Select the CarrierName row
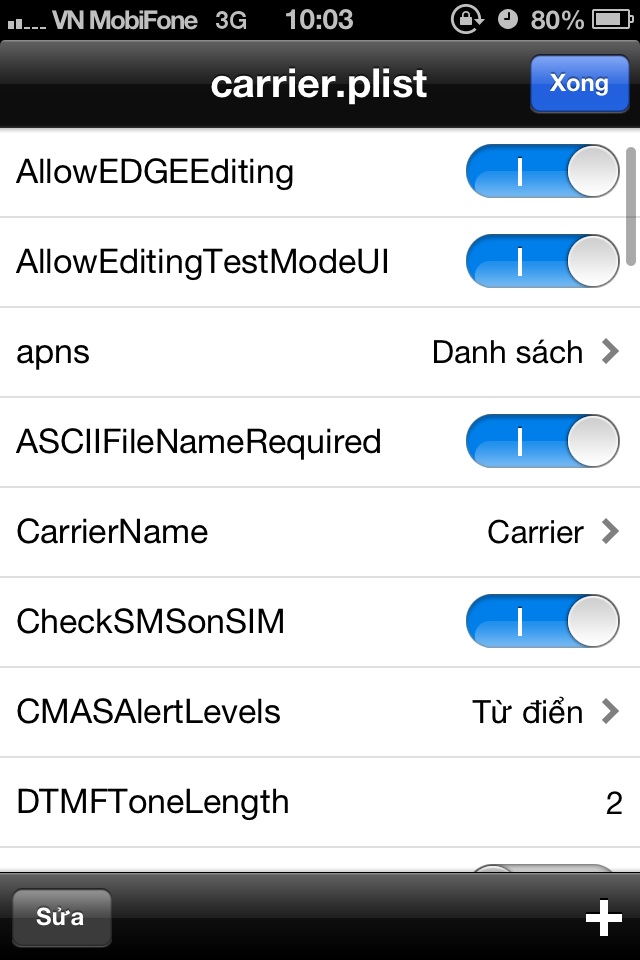Viewport: 640px width, 960px height. click(x=320, y=532)
